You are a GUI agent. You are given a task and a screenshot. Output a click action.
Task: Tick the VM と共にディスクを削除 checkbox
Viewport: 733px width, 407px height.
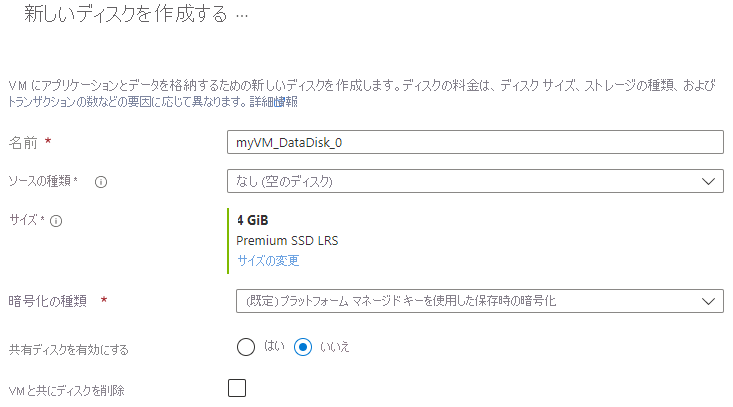point(237,388)
